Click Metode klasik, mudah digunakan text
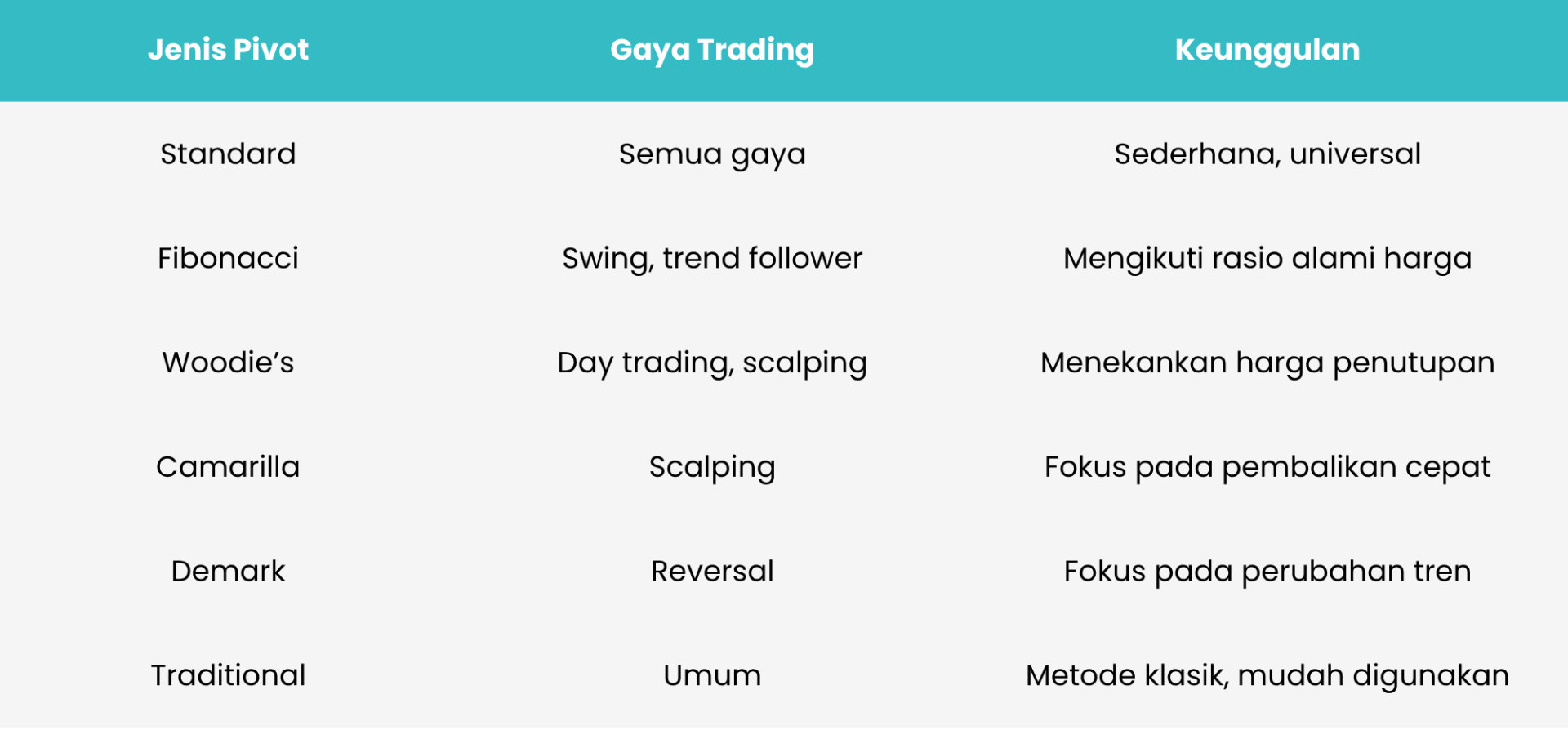Screen dimensions: 1568x730 coord(1267,677)
